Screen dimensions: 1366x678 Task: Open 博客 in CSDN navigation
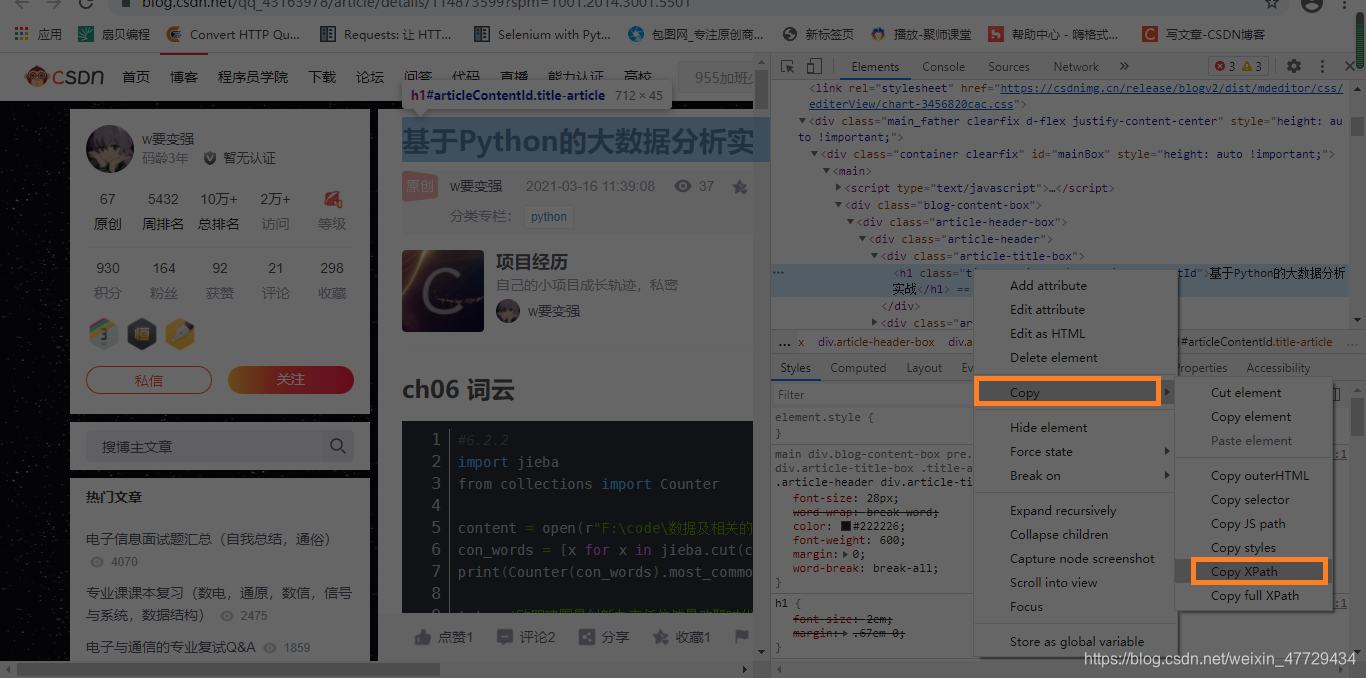pos(184,77)
